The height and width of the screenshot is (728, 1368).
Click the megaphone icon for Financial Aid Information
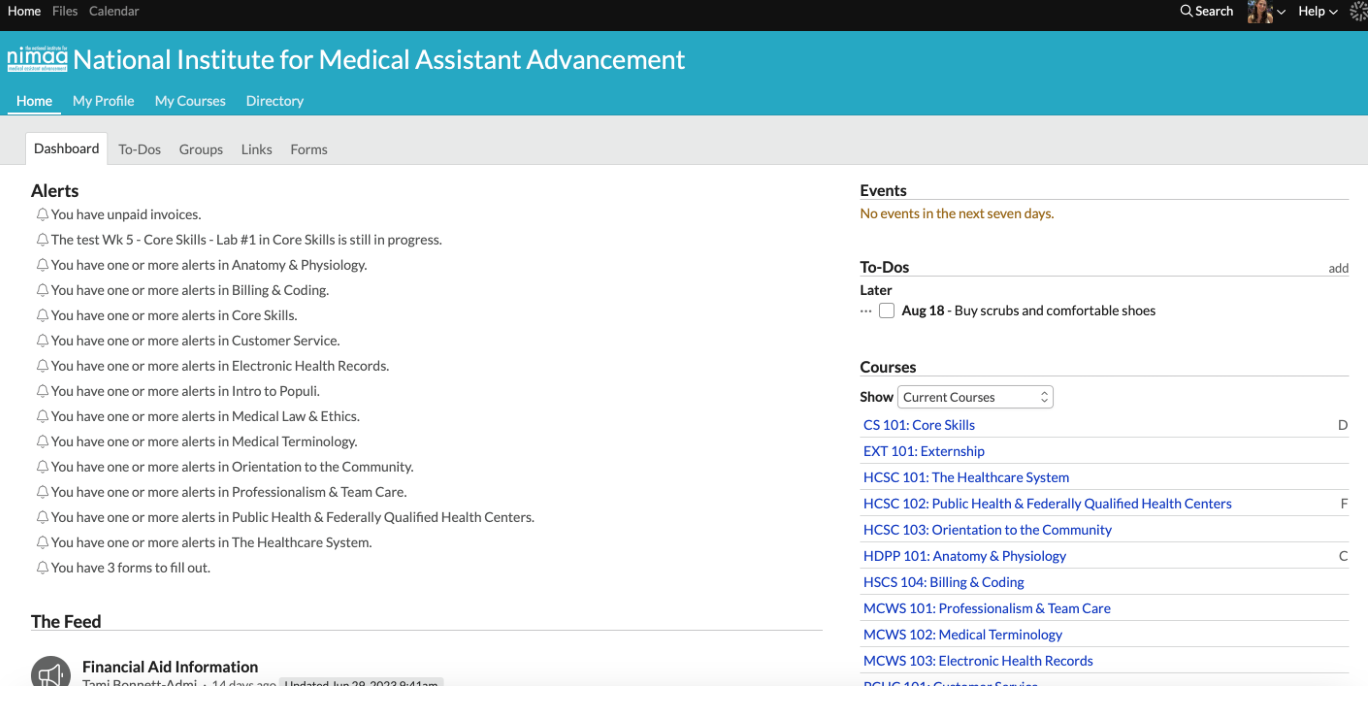[x=50, y=671]
